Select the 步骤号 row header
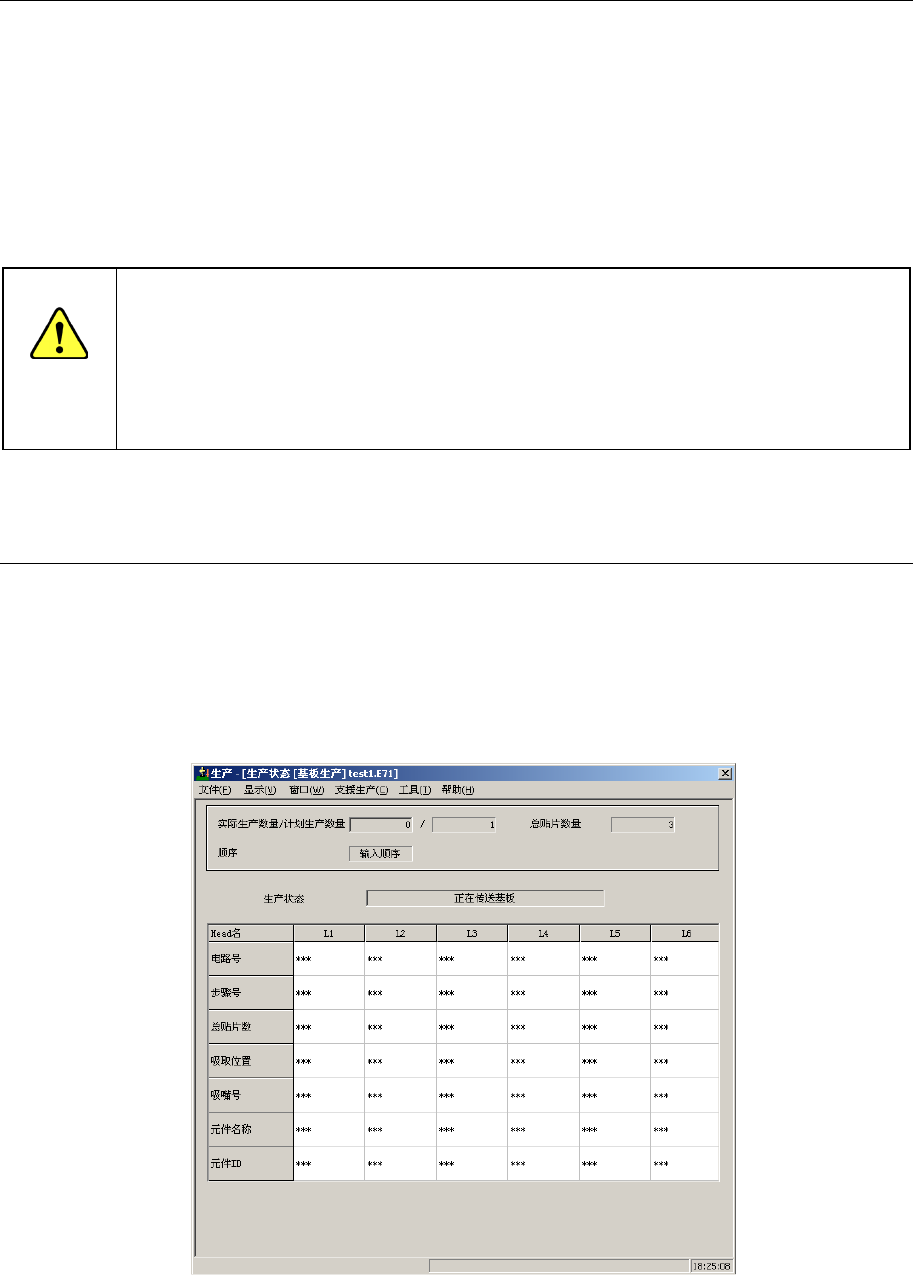 click(x=250, y=993)
